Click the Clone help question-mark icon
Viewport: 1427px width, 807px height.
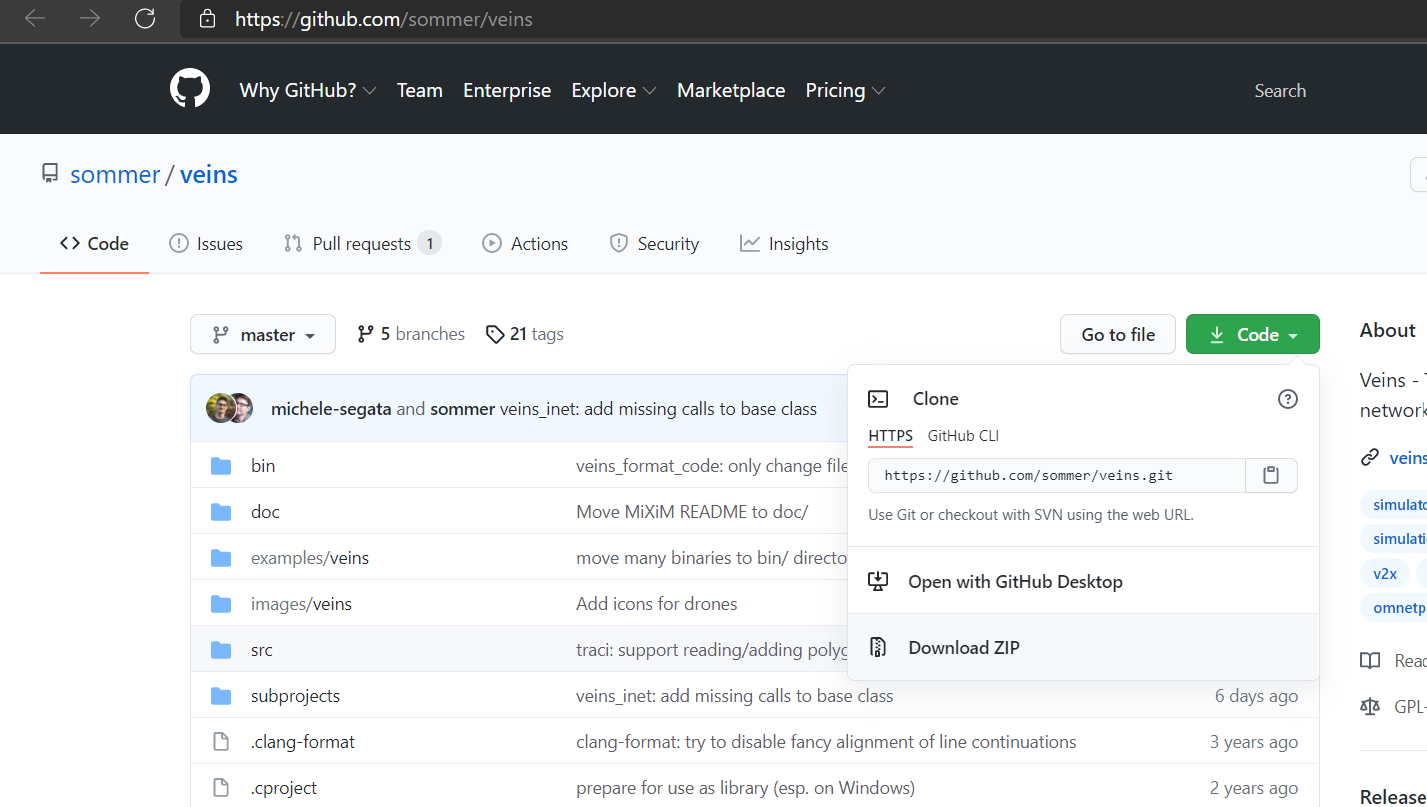pos(1288,399)
